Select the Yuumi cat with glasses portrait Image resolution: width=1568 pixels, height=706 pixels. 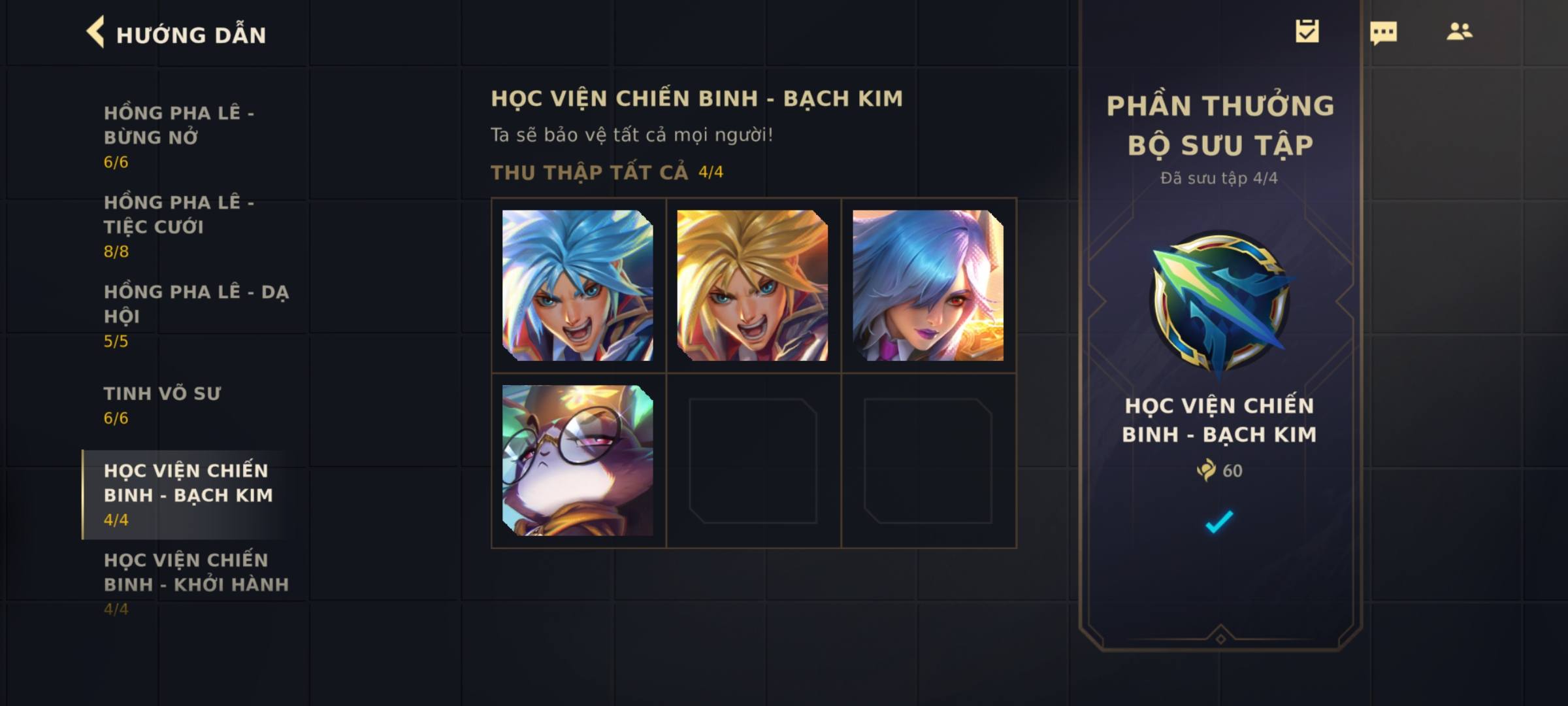(578, 461)
